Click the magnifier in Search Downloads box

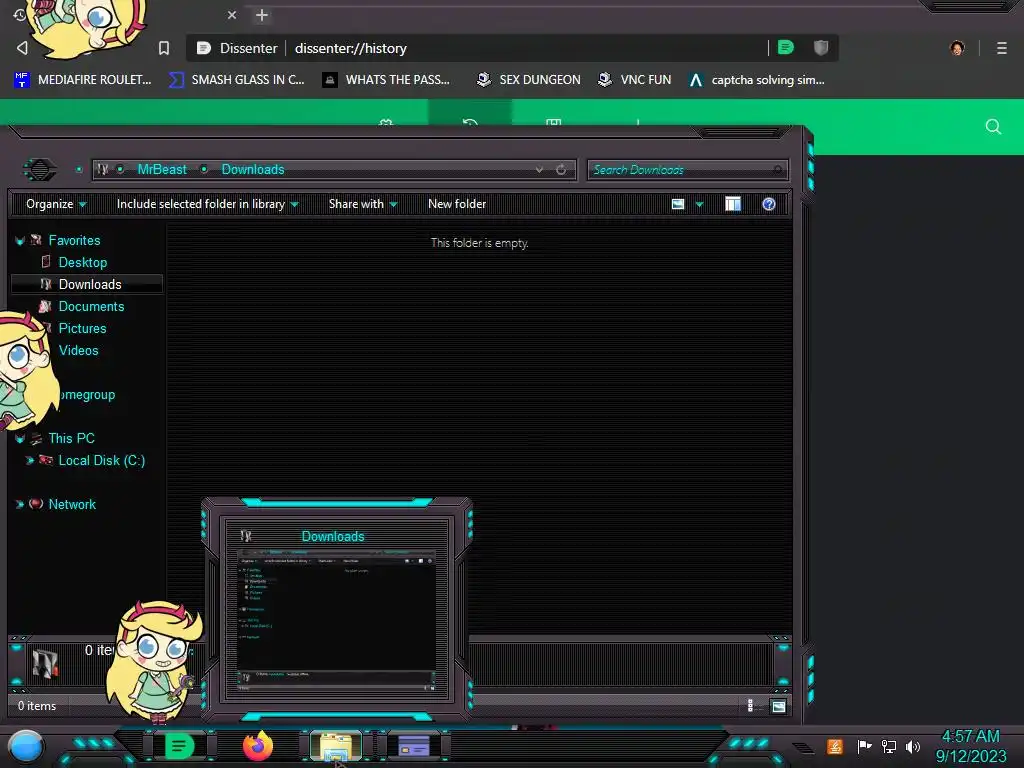(x=778, y=170)
